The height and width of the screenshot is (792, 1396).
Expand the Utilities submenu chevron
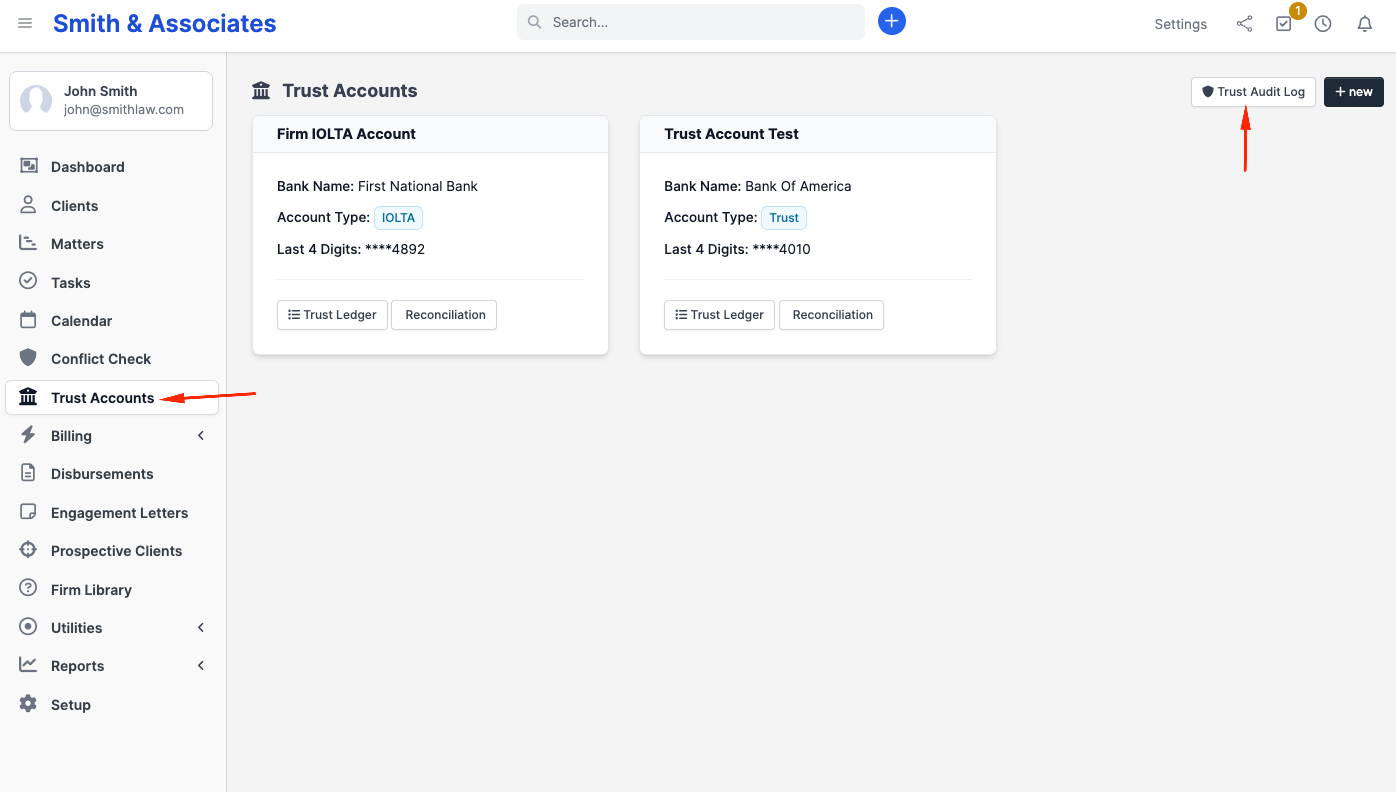coord(201,628)
